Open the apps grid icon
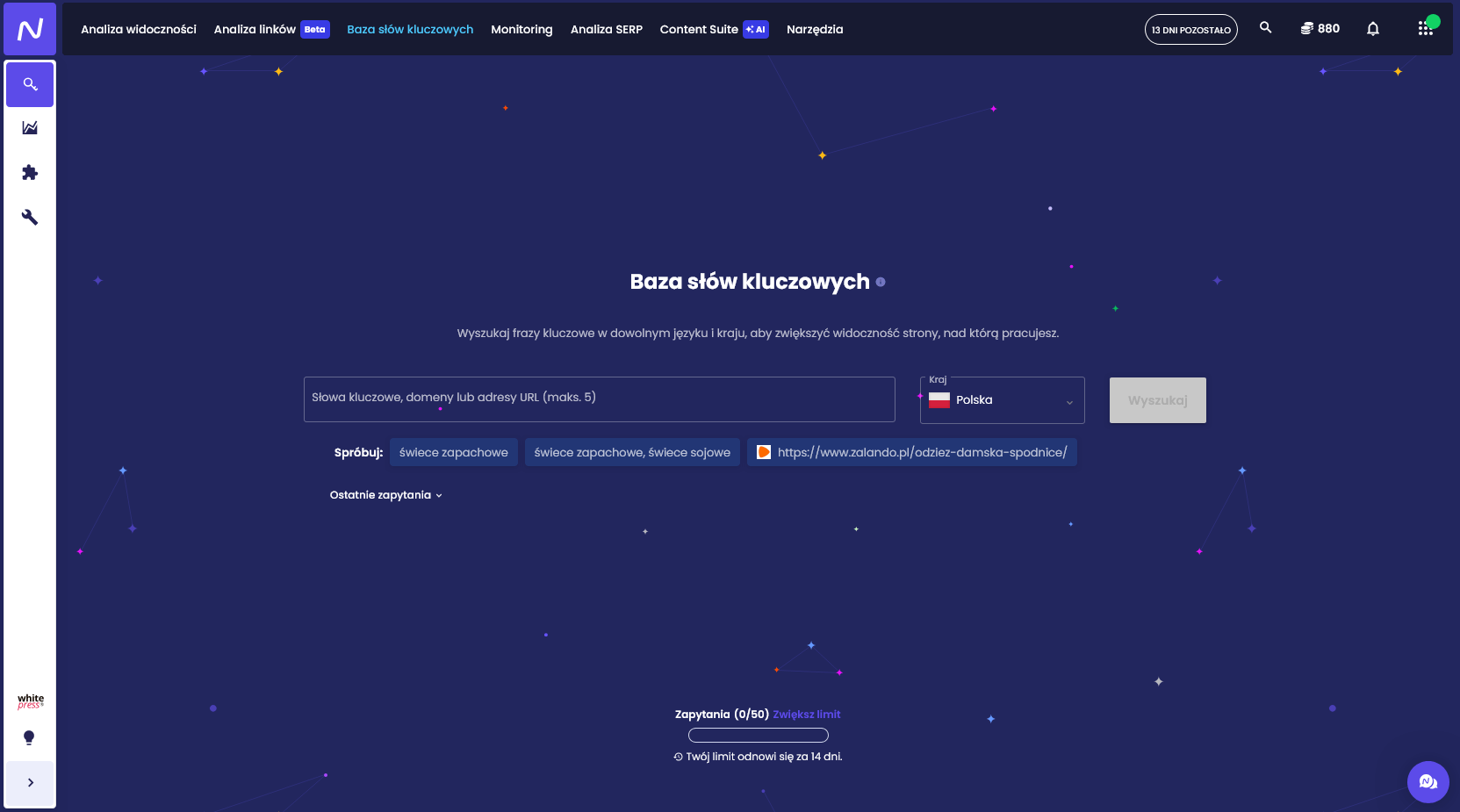 click(1425, 29)
